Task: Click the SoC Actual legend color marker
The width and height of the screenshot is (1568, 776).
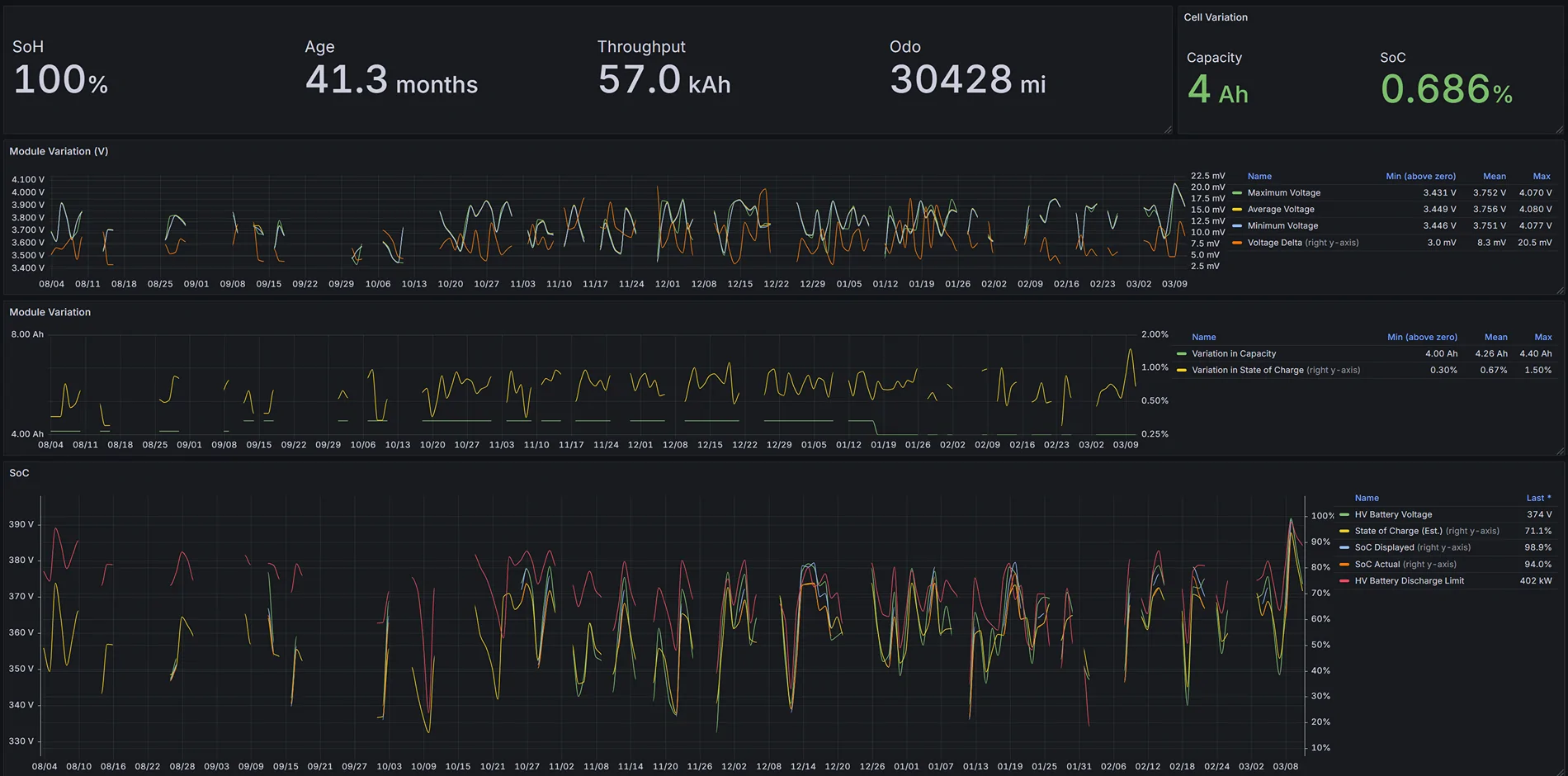Action: [1344, 565]
